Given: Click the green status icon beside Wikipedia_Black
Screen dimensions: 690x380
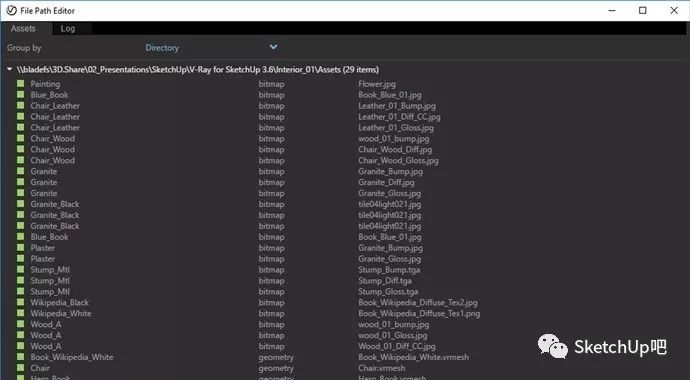Looking at the screenshot, I should point(20,302).
